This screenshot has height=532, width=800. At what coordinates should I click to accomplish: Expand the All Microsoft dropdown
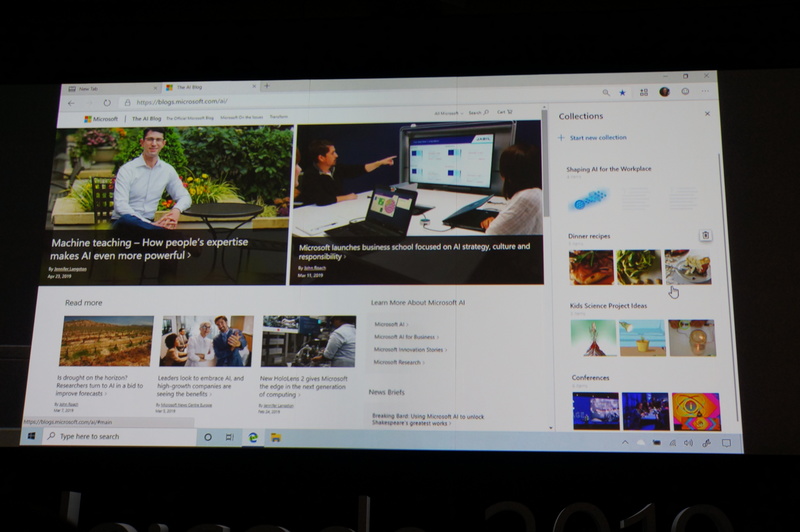[x=448, y=113]
